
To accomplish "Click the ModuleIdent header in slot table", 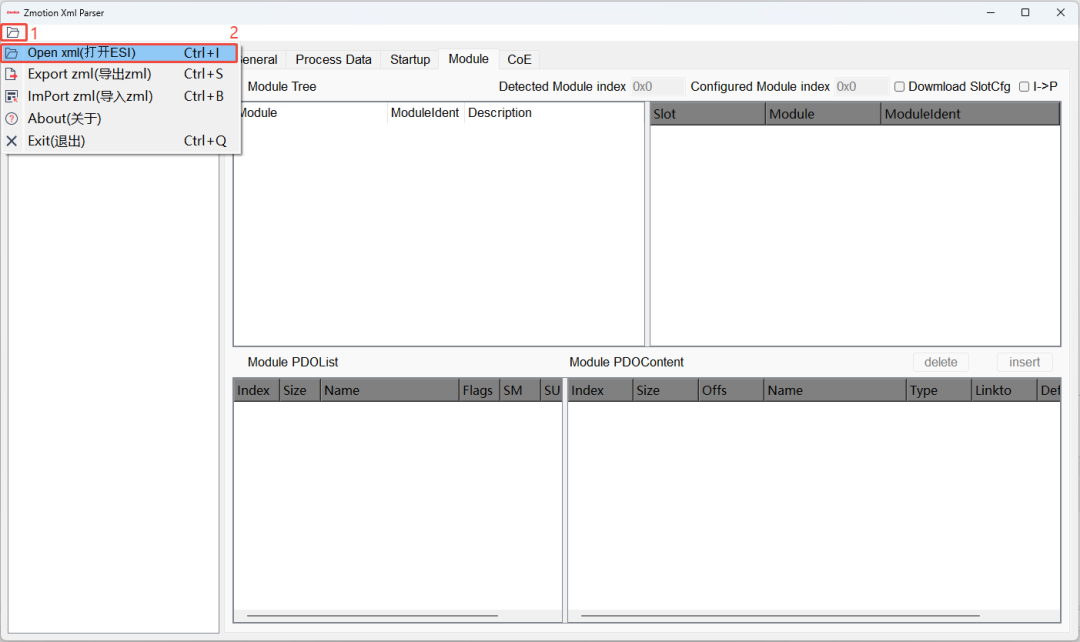I will tap(970, 114).
